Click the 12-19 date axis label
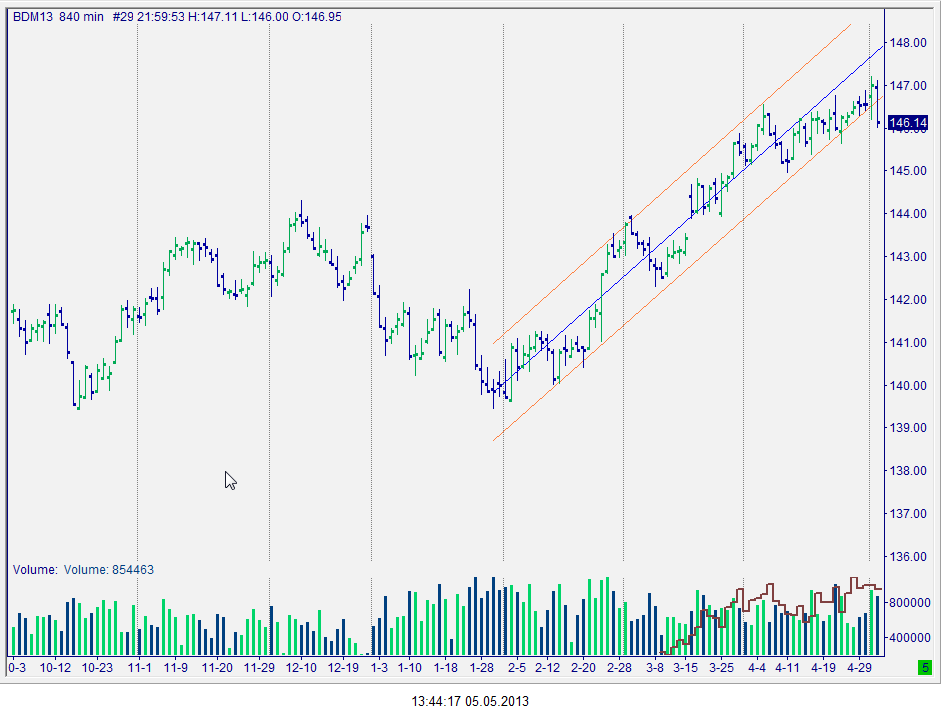 (x=343, y=668)
